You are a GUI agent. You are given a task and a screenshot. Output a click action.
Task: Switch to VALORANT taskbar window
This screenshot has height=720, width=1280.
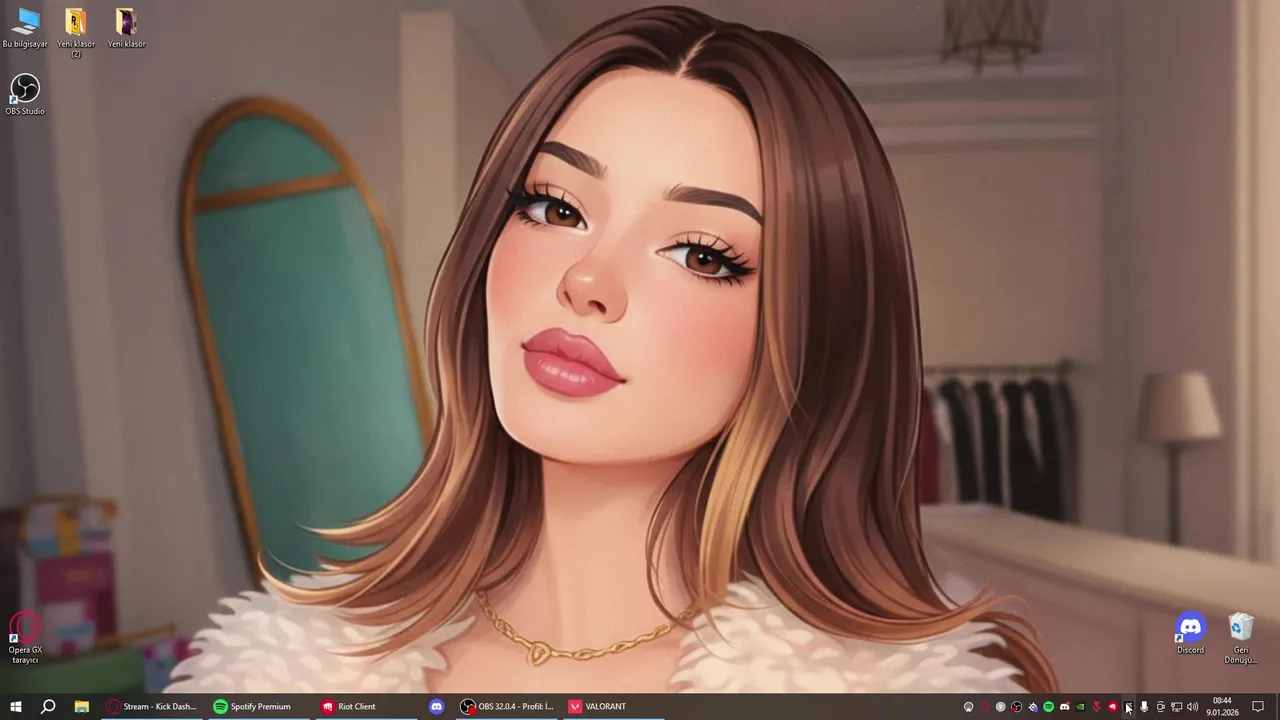click(613, 706)
